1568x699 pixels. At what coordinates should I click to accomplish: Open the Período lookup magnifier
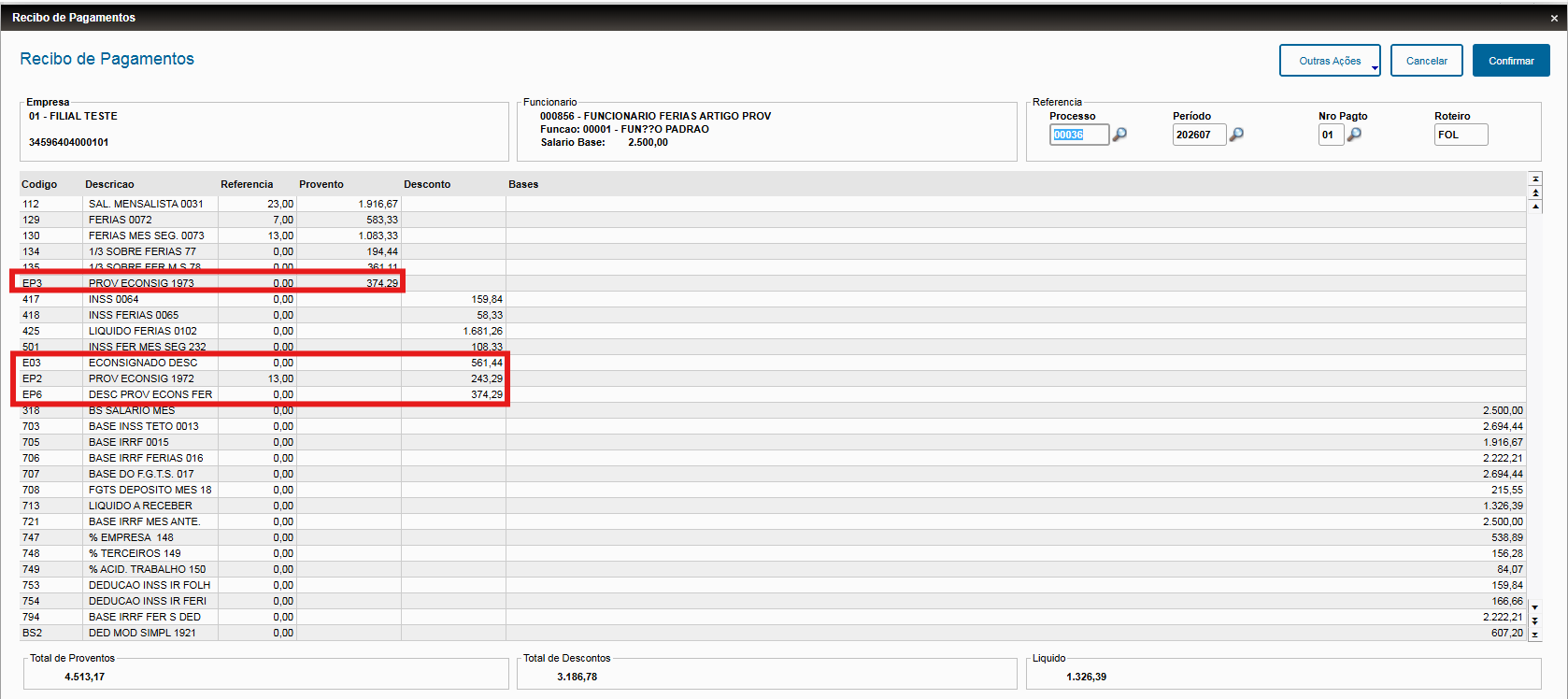coord(1236,135)
